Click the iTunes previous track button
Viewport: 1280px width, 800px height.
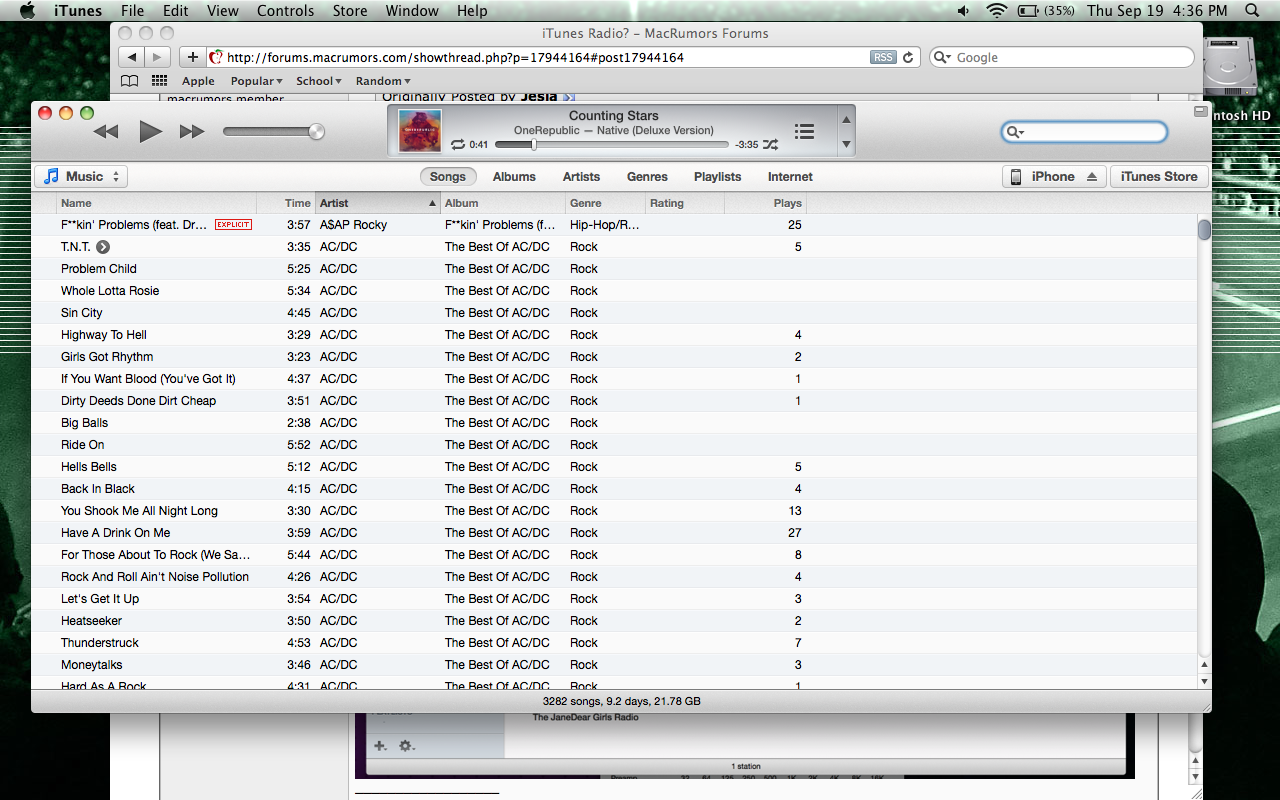tap(106, 131)
